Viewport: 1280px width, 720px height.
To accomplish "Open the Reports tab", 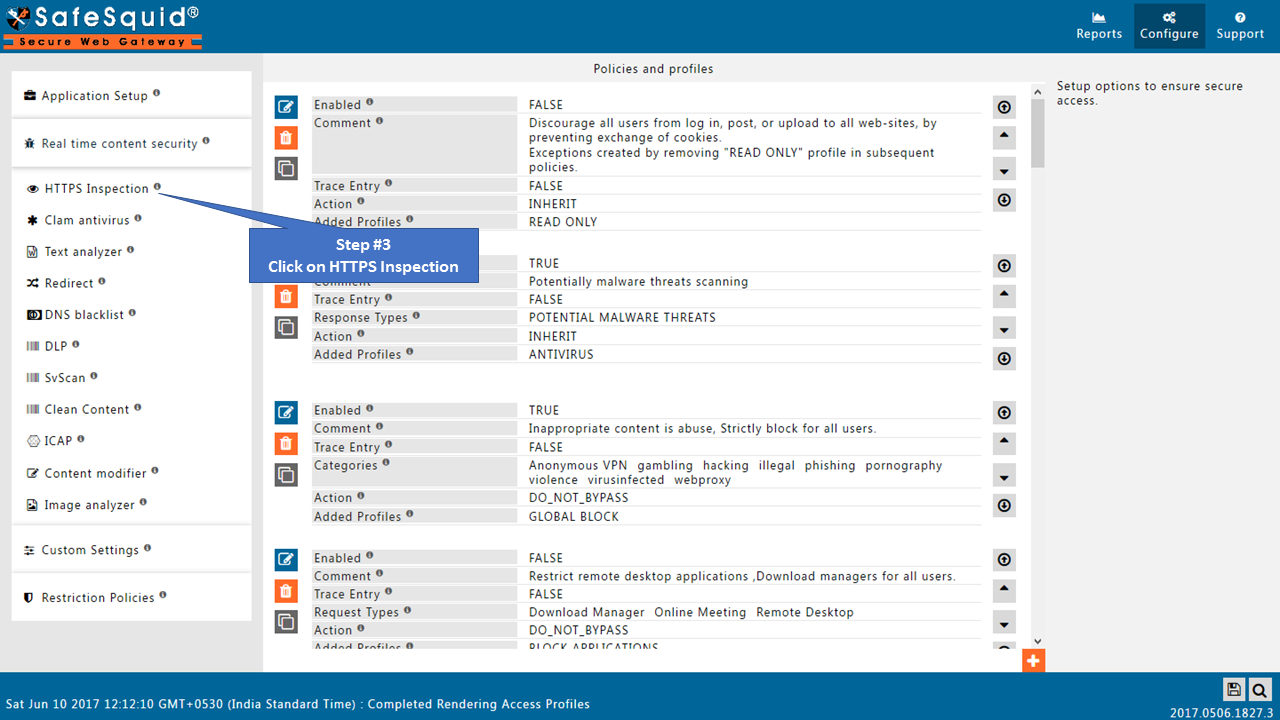I will [1099, 26].
